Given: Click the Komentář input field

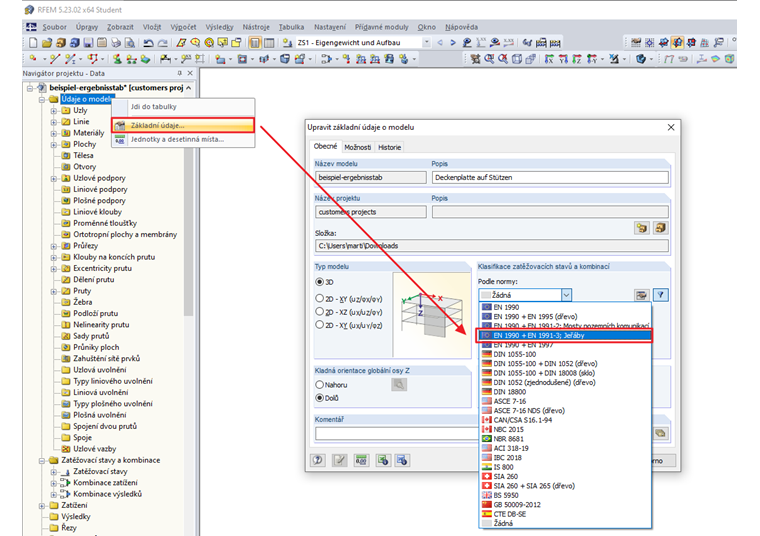Looking at the screenshot, I should click(396, 433).
